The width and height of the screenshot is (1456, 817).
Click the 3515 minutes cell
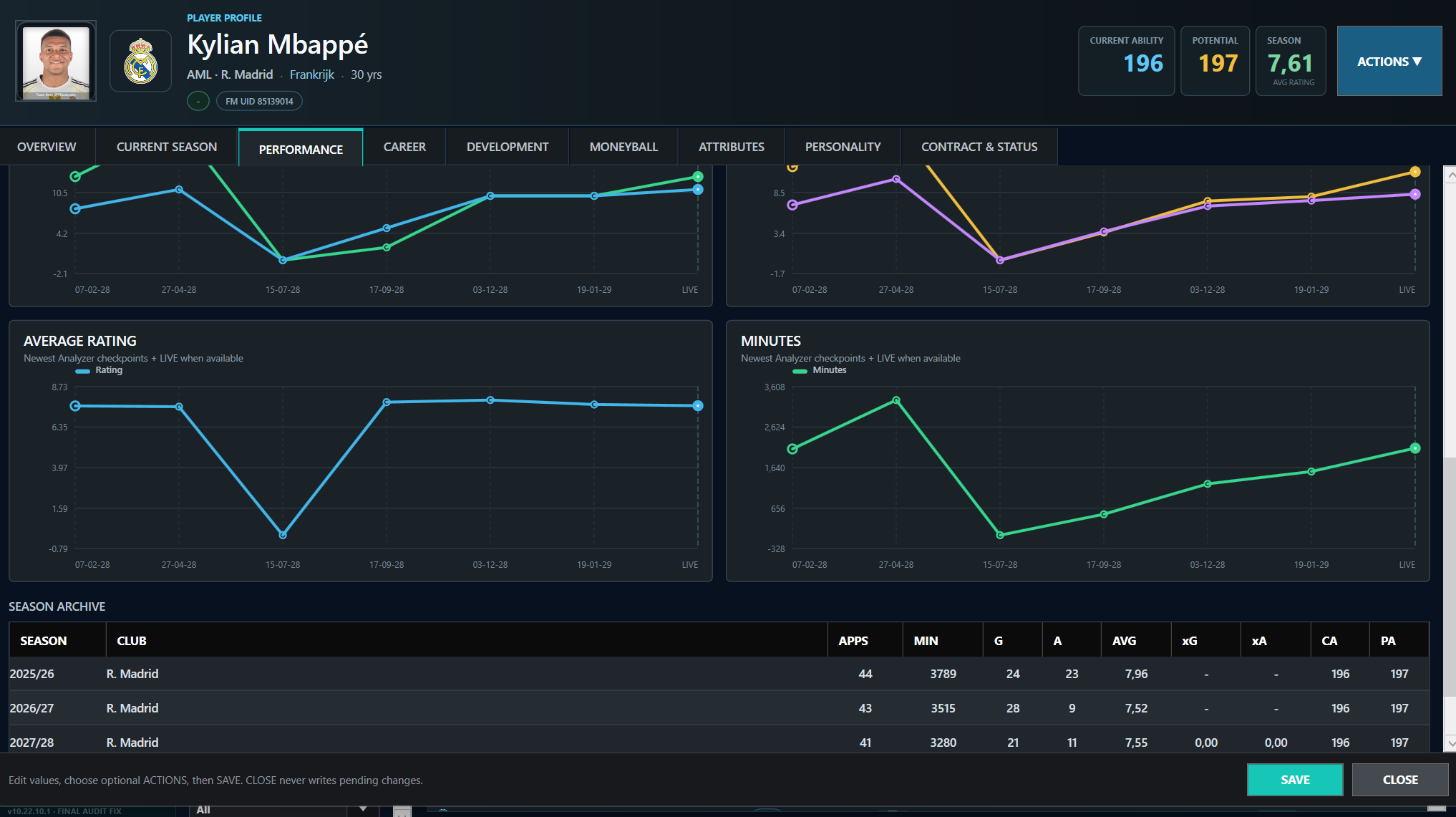[943, 708]
